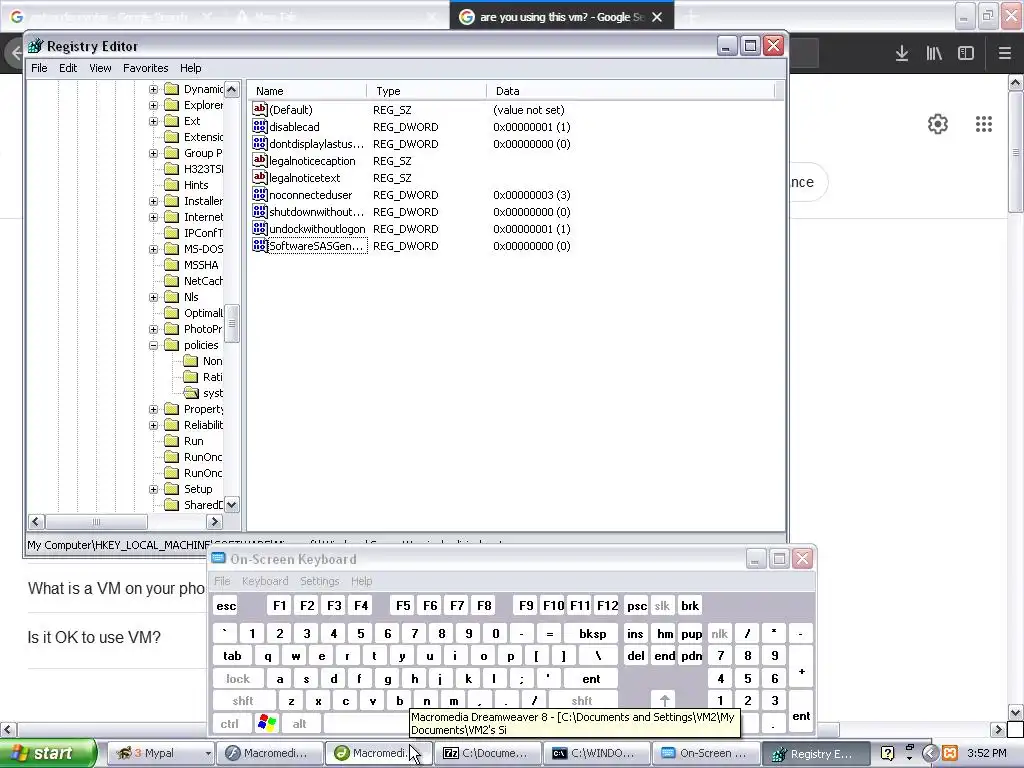Toggle the browser sidebar icon
This screenshot has height=768, width=1024.
966,54
